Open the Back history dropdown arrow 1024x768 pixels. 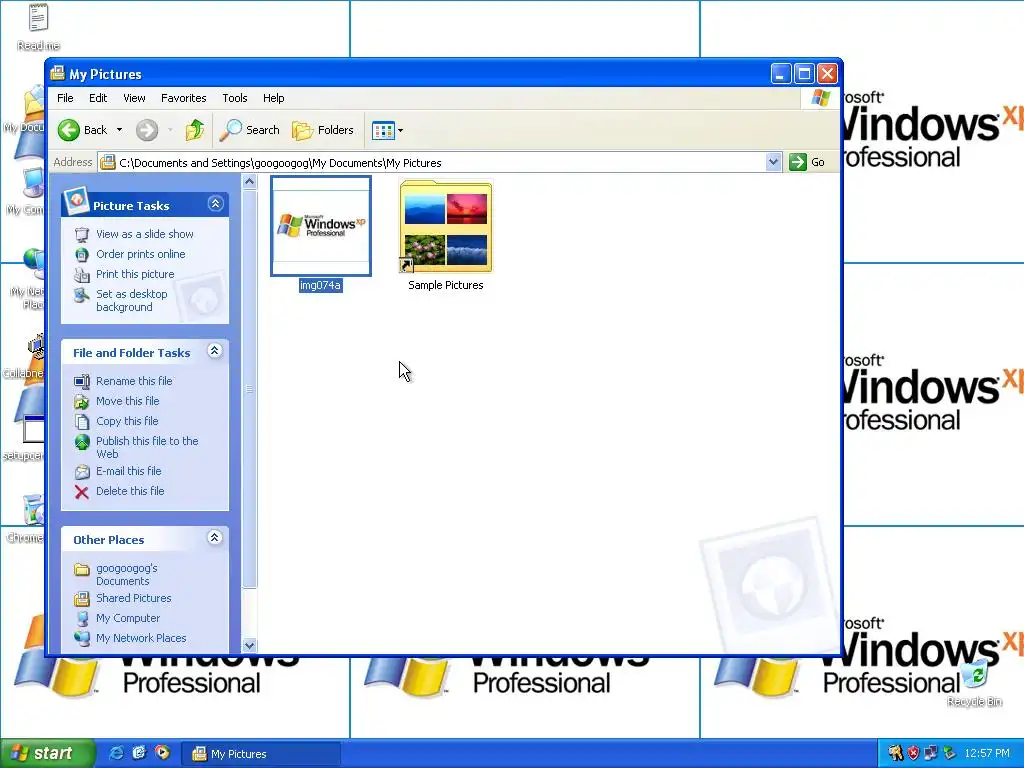pos(120,130)
